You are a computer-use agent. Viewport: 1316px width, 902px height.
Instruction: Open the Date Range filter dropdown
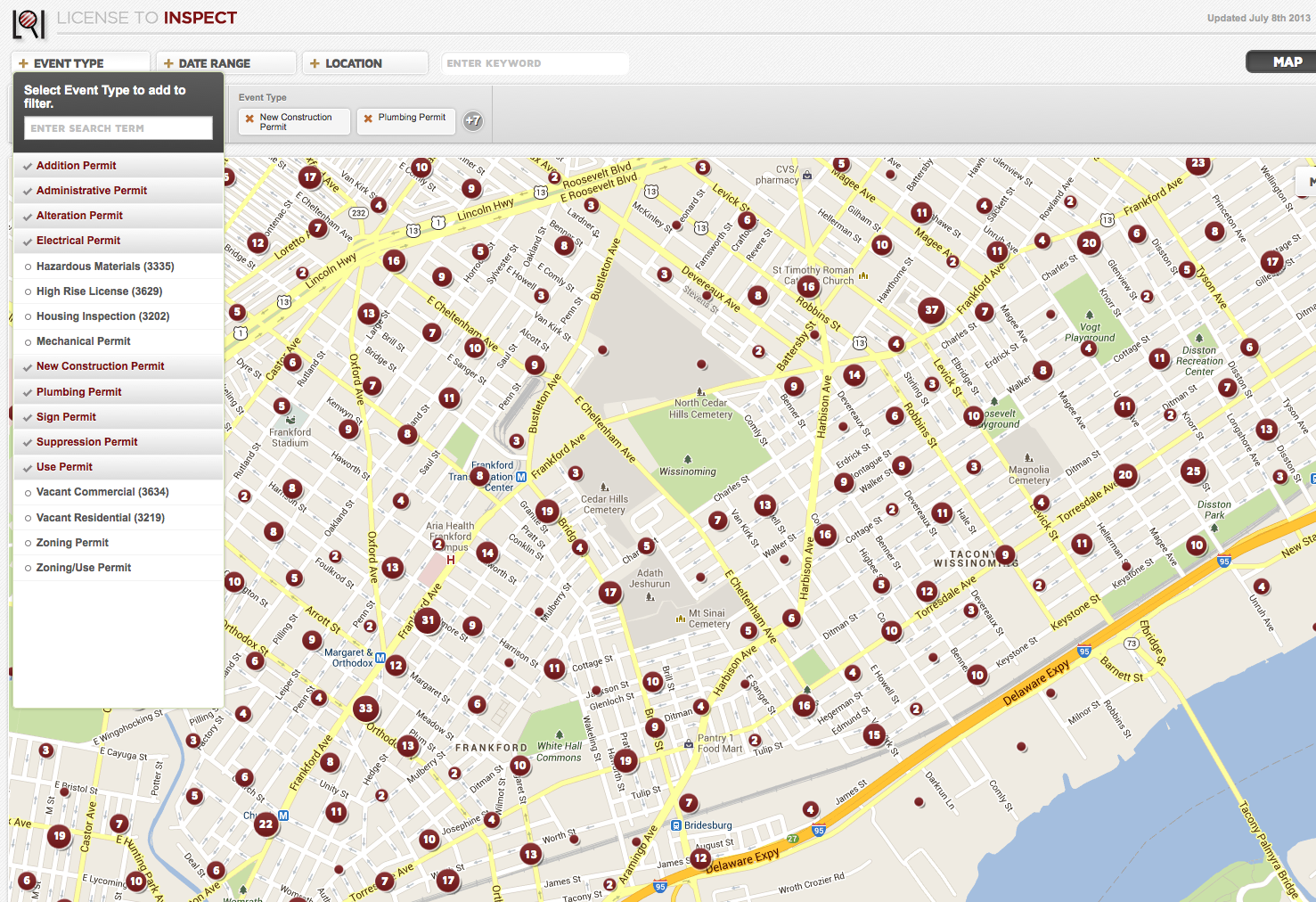click(225, 63)
